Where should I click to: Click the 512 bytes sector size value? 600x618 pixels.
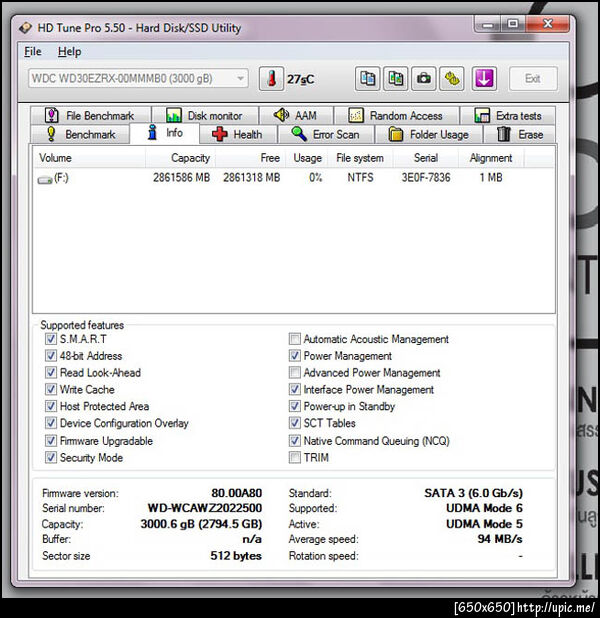(236, 556)
